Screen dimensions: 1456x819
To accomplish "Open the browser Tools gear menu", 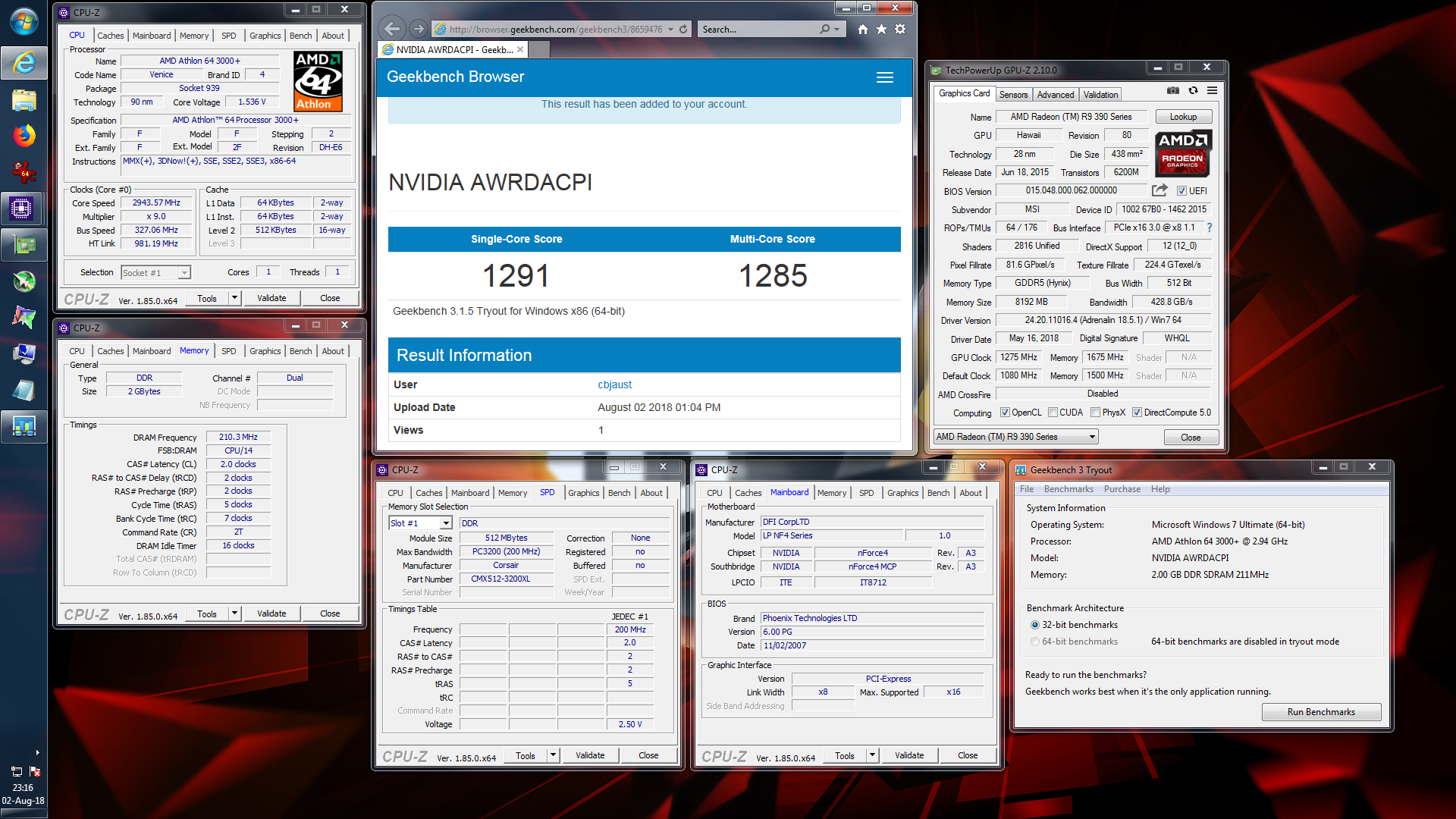I will coord(900,29).
